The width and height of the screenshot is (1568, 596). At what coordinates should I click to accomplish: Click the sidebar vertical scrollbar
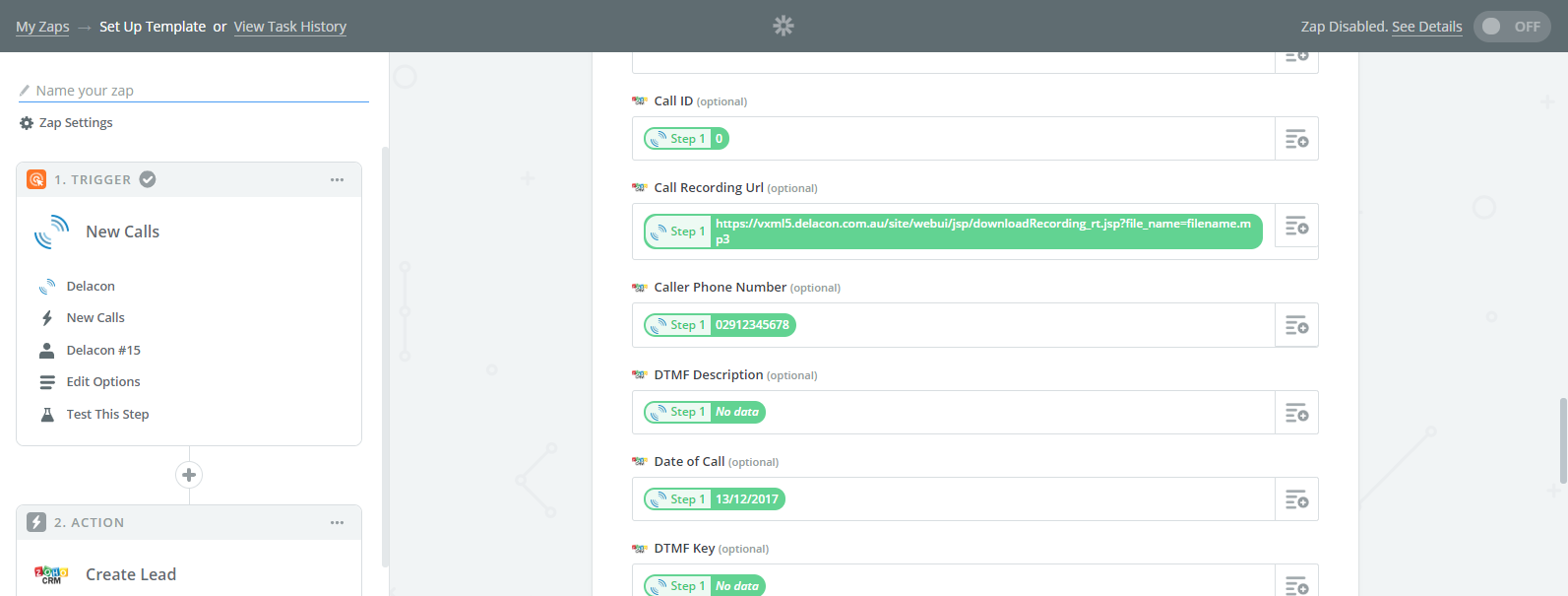click(385, 357)
